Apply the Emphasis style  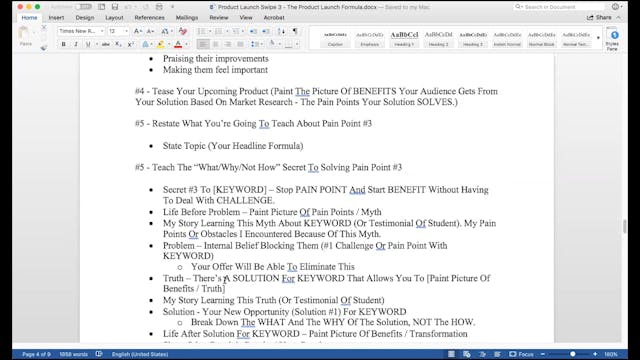[370, 39]
